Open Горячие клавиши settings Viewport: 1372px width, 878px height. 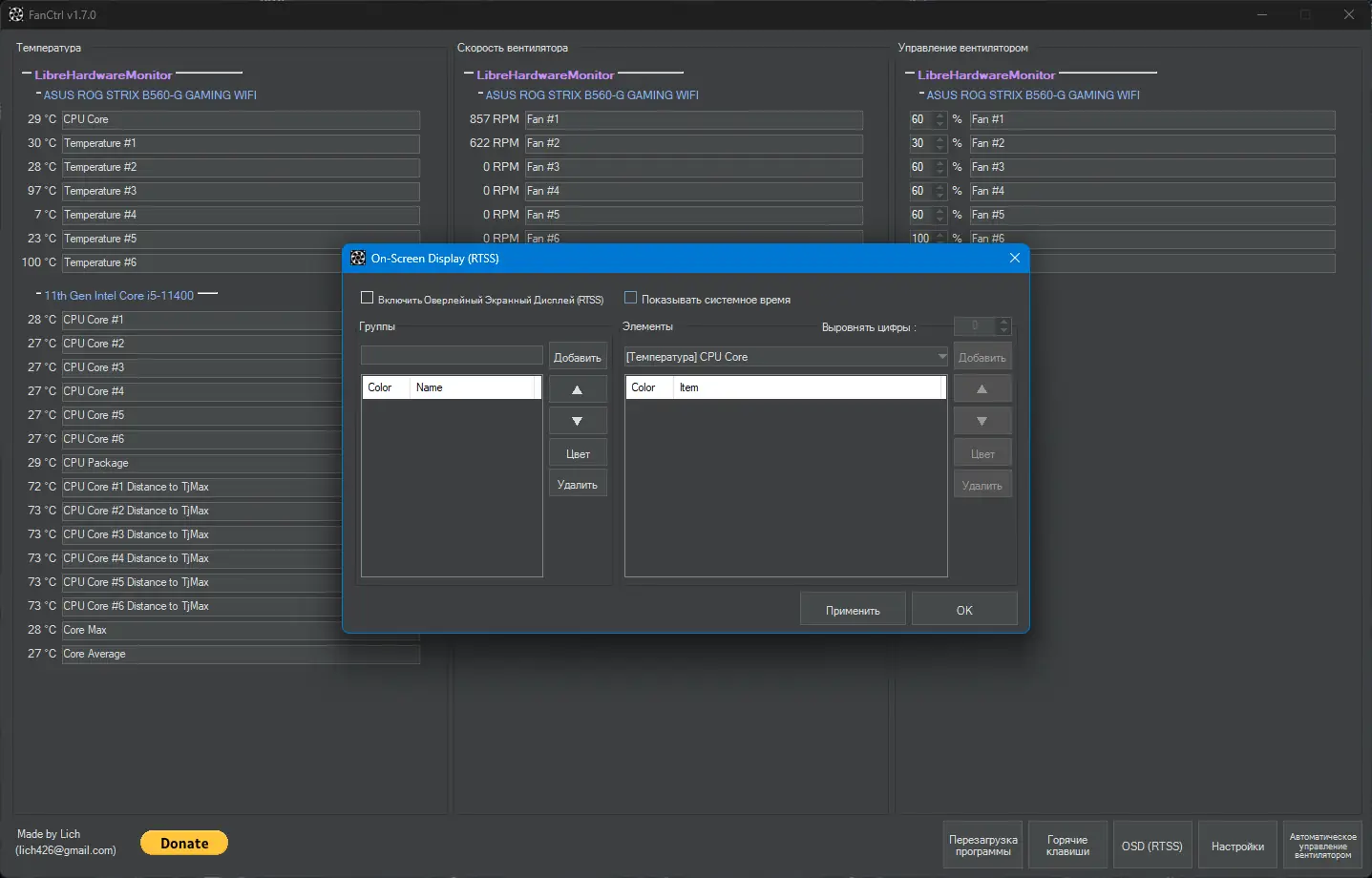[x=1067, y=846]
